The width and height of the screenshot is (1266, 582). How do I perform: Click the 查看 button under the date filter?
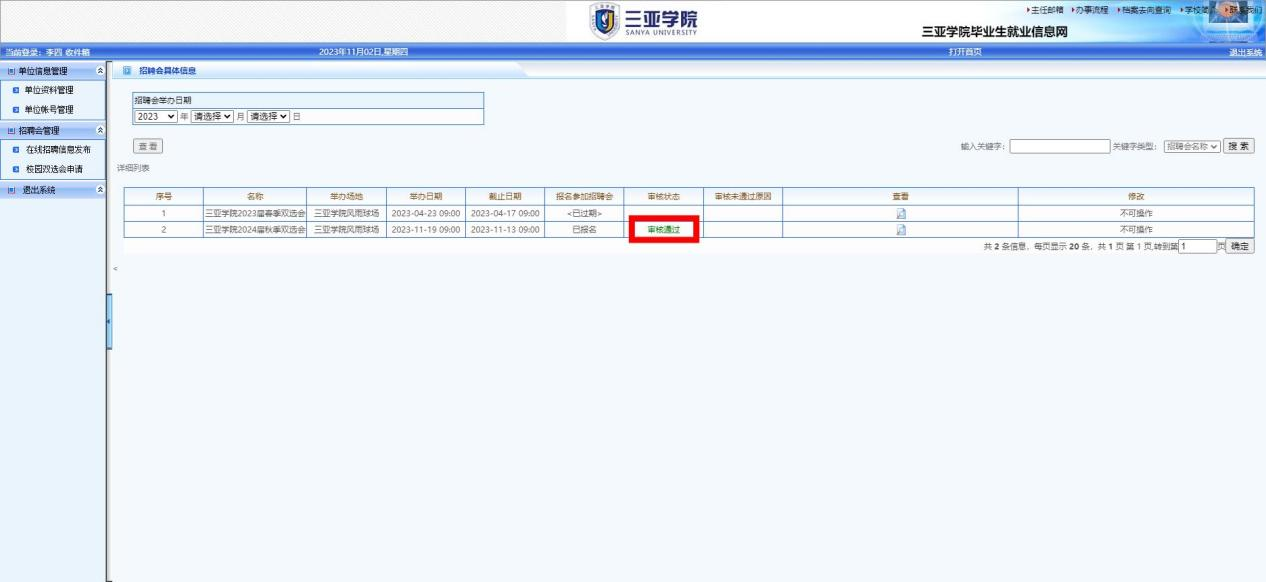pyautogui.click(x=148, y=147)
